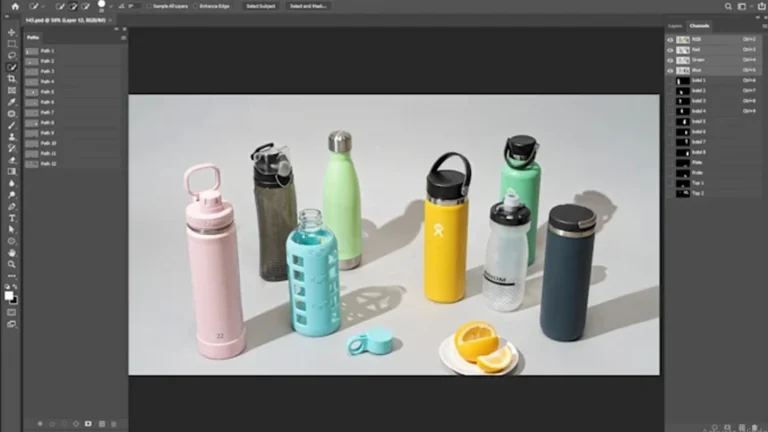Show the Plate channel visibility
The image size is (768, 432).
click(670, 163)
